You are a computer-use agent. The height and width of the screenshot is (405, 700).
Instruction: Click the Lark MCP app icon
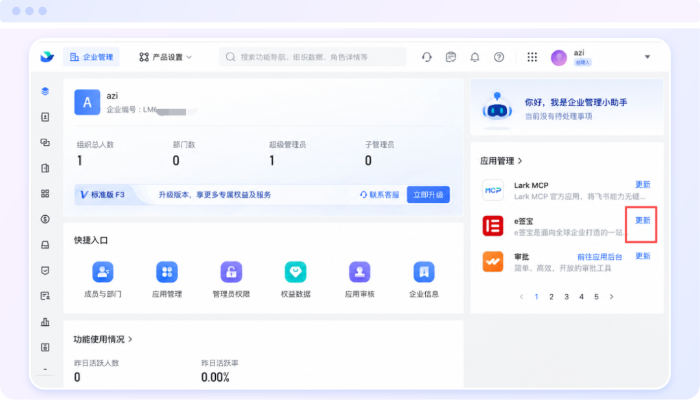tap(493, 190)
